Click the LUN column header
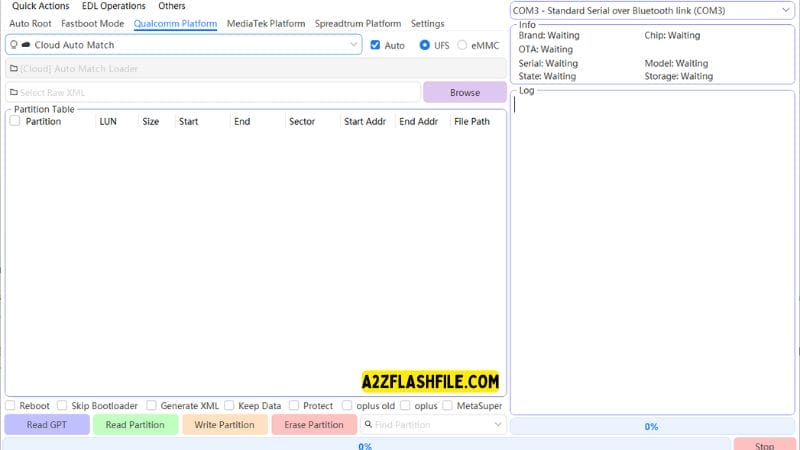This screenshot has width=800, height=450. tap(108, 121)
